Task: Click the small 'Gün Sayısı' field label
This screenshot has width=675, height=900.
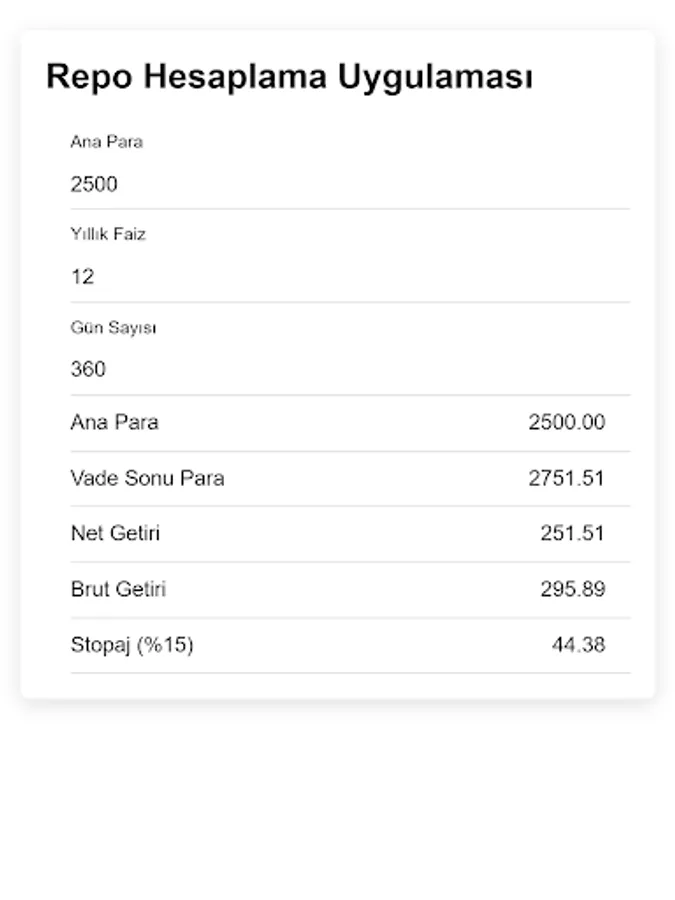Action: click(113, 327)
